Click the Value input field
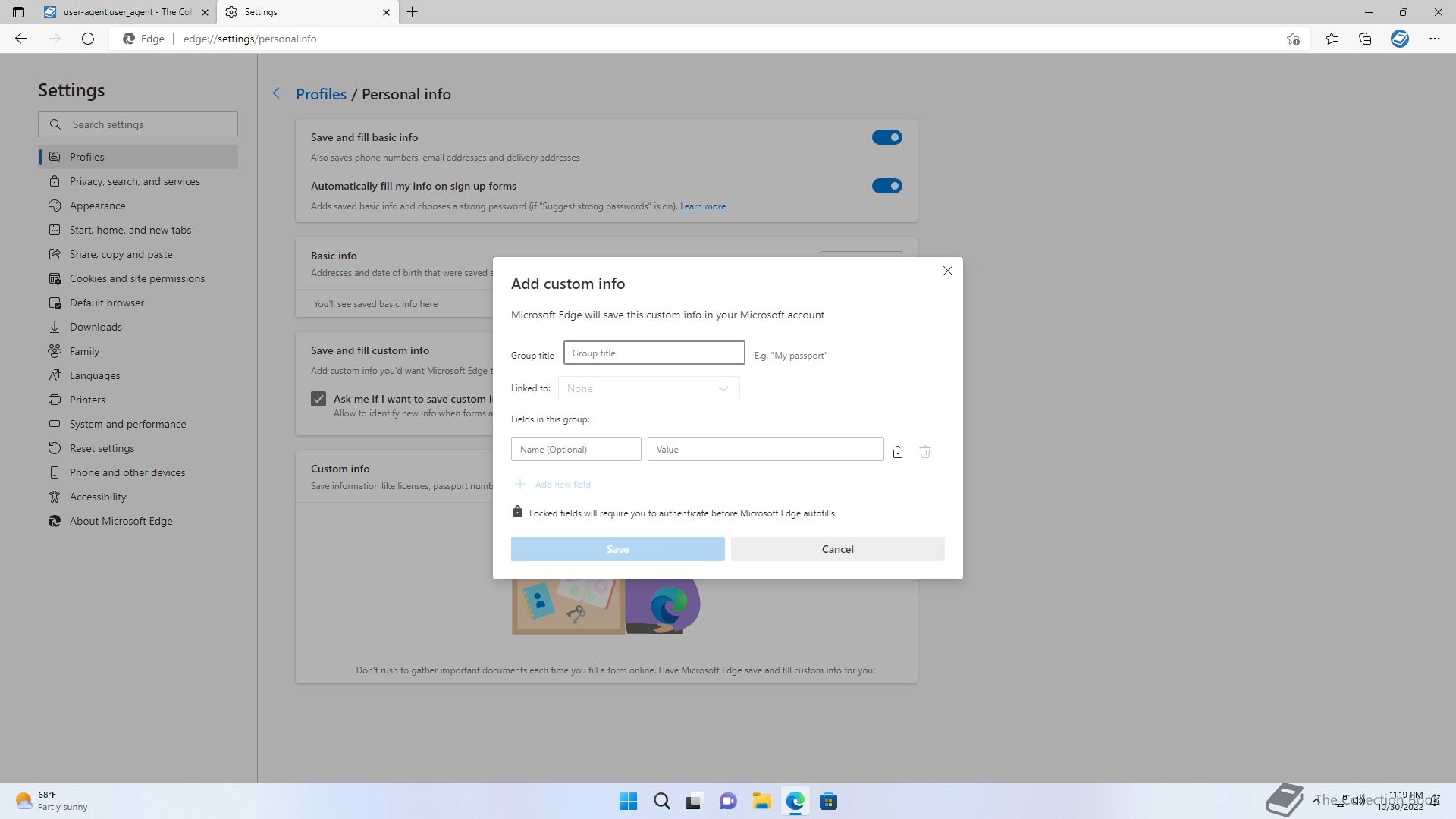 pos(765,449)
